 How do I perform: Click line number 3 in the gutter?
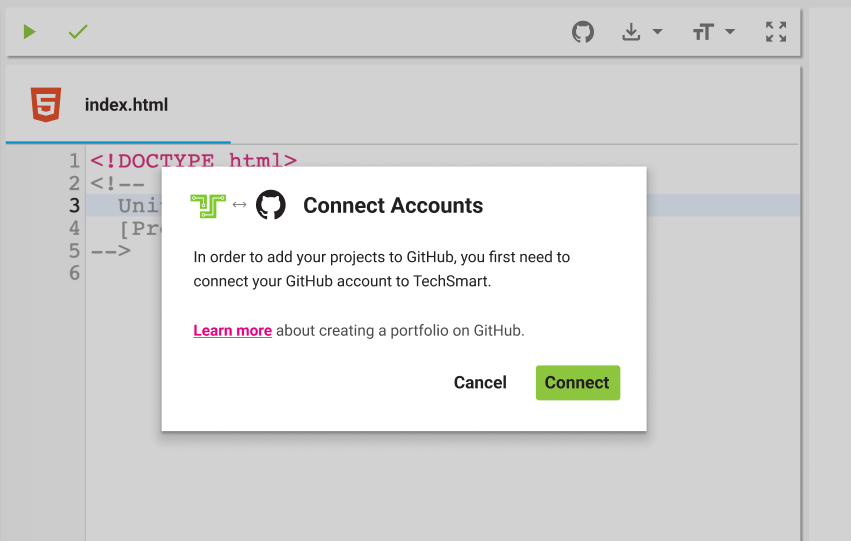pos(74,206)
